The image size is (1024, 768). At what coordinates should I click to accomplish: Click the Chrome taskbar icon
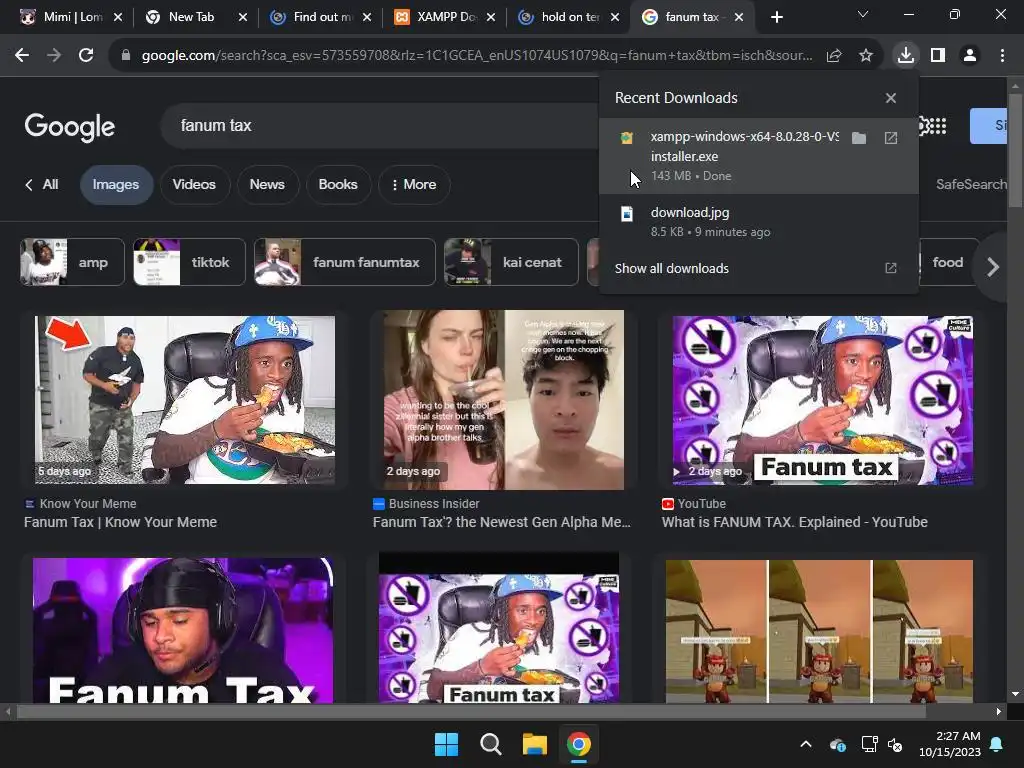579,744
